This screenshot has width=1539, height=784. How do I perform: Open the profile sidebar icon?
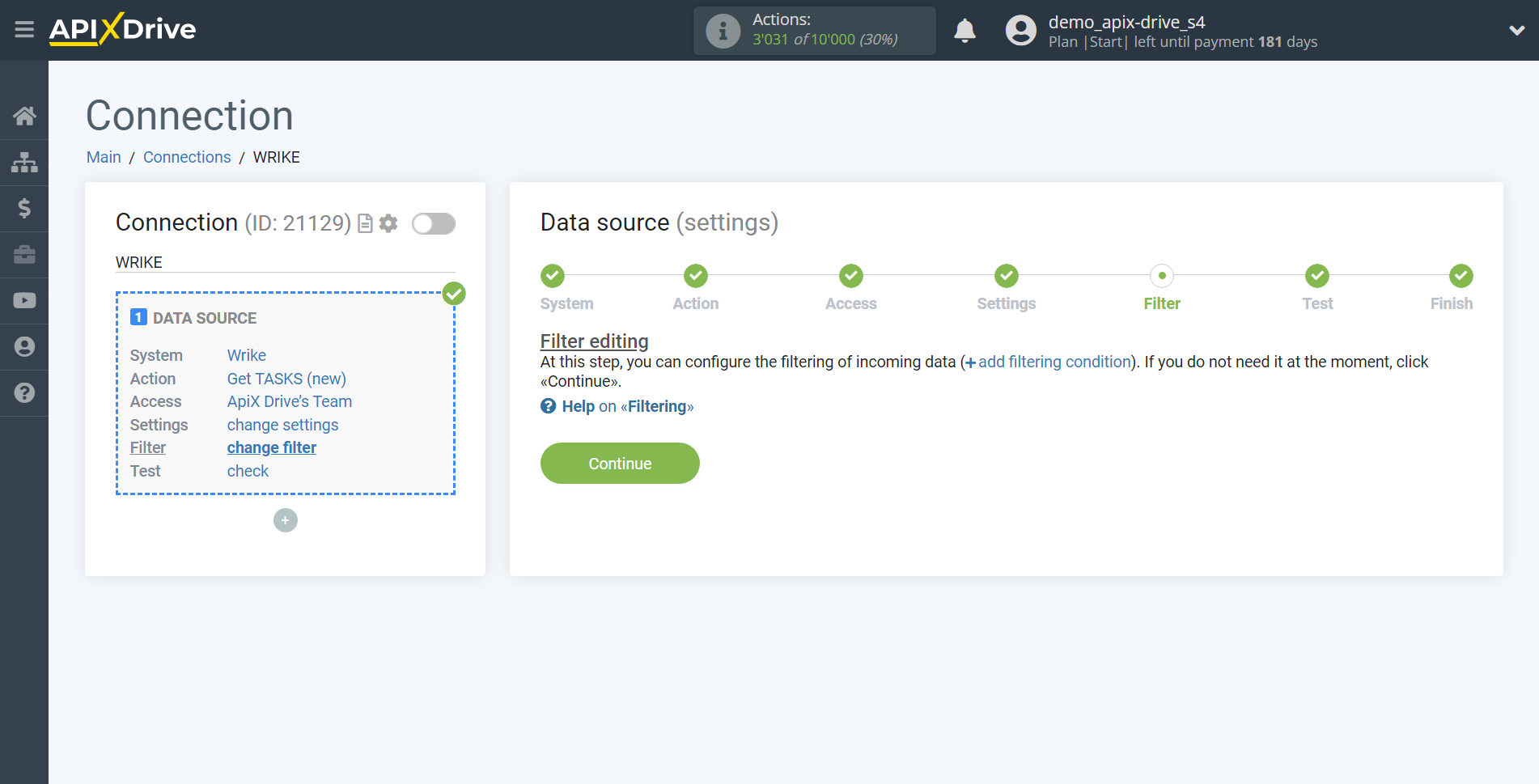click(x=24, y=346)
